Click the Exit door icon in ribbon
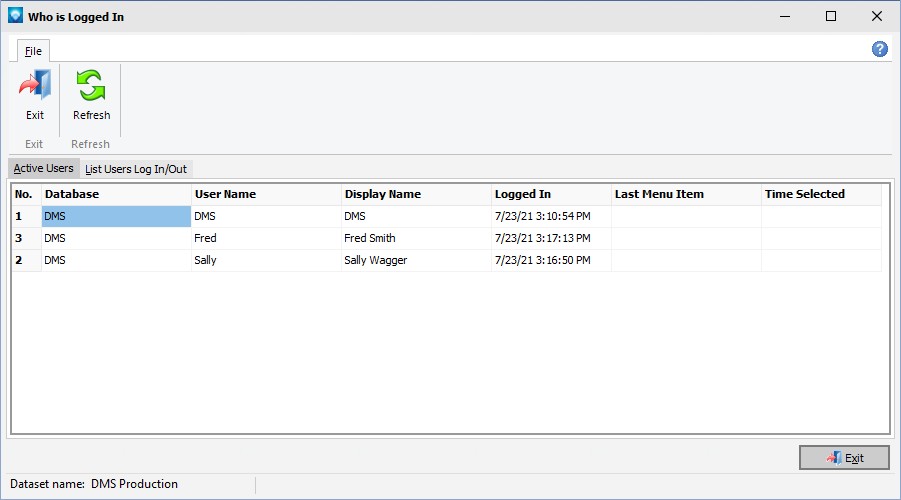 pos(34,84)
